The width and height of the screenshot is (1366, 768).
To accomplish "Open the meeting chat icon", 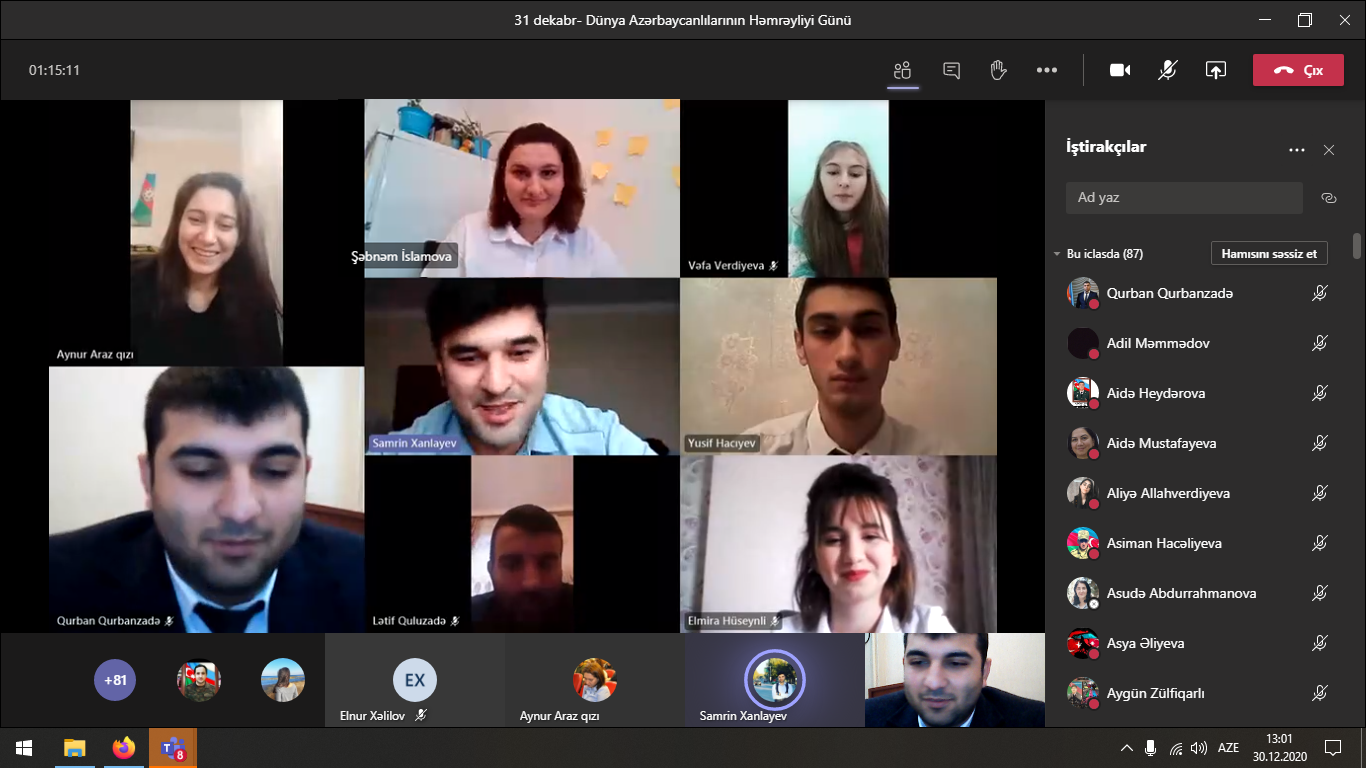I will [x=951, y=70].
